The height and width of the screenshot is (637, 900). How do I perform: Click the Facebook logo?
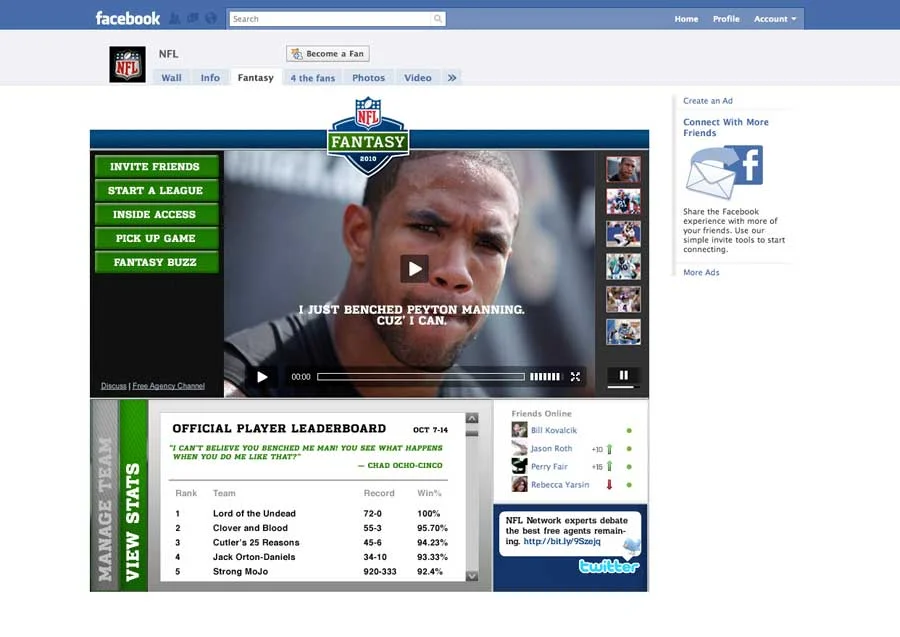tap(127, 18)
